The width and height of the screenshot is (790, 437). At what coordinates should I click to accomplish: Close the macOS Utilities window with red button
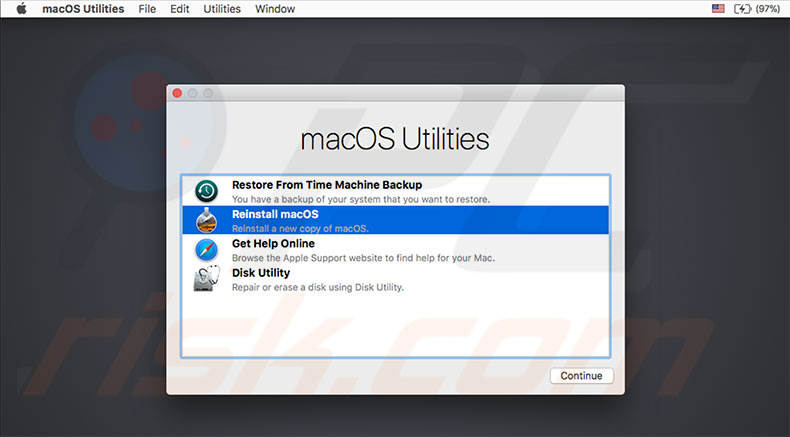177,93
